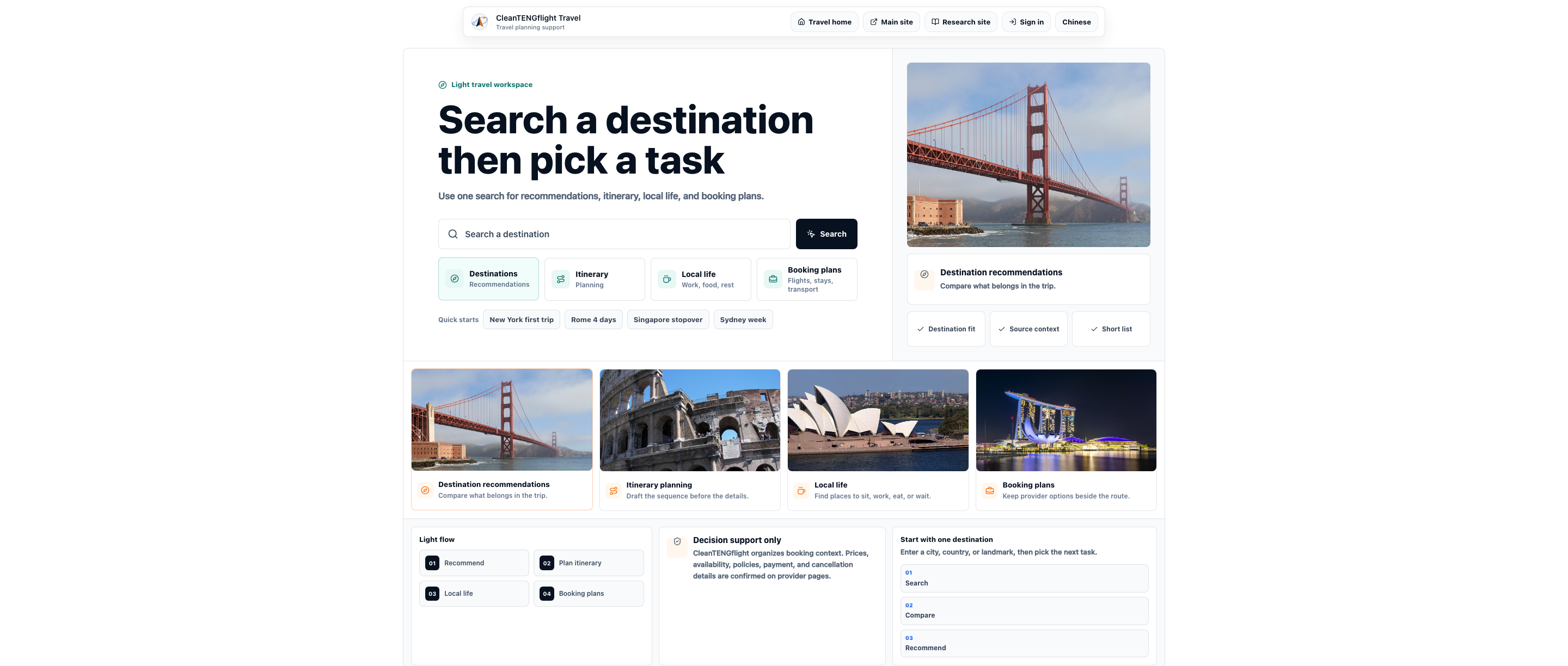Select the Booking plans tab
The height and width of the screenshot is (666, 1568).
(806, 279)
